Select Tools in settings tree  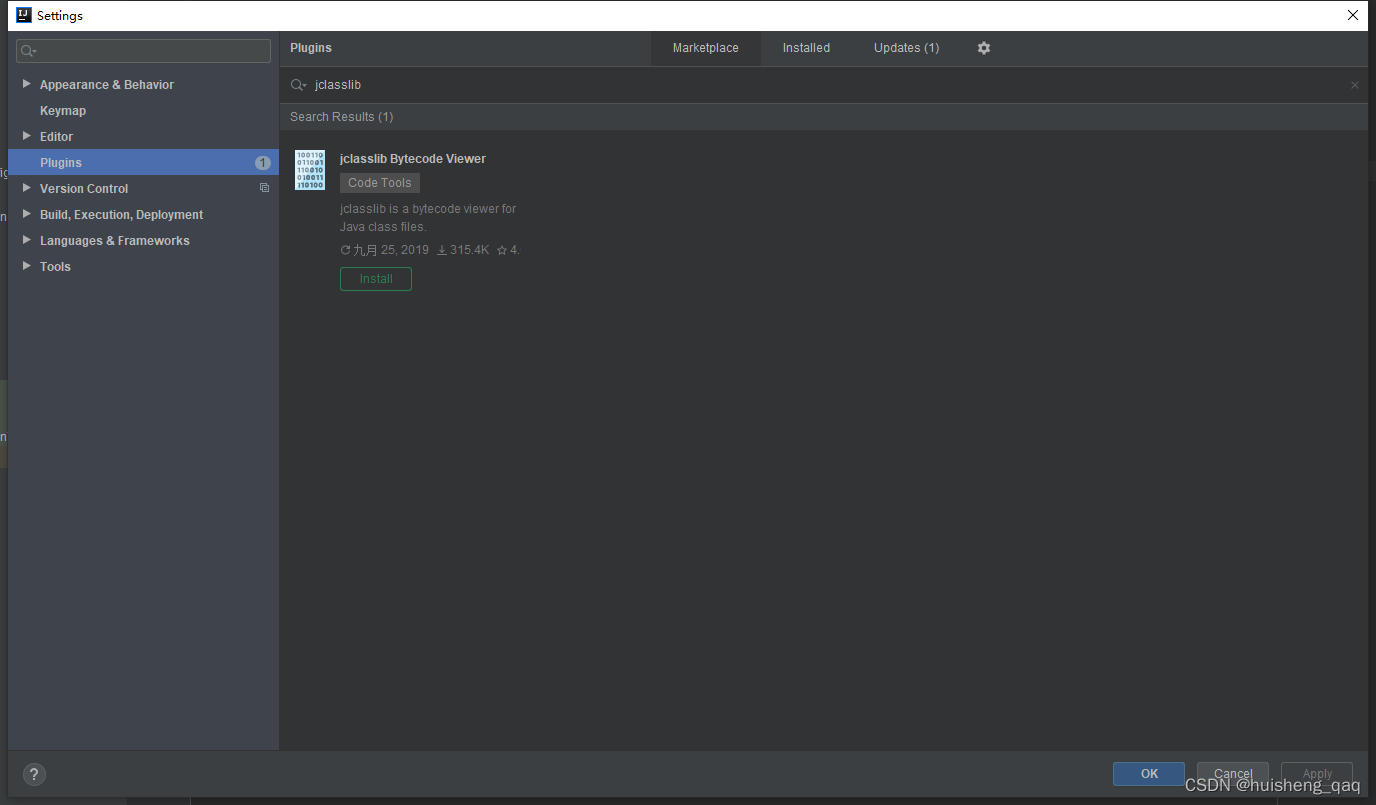55,267
